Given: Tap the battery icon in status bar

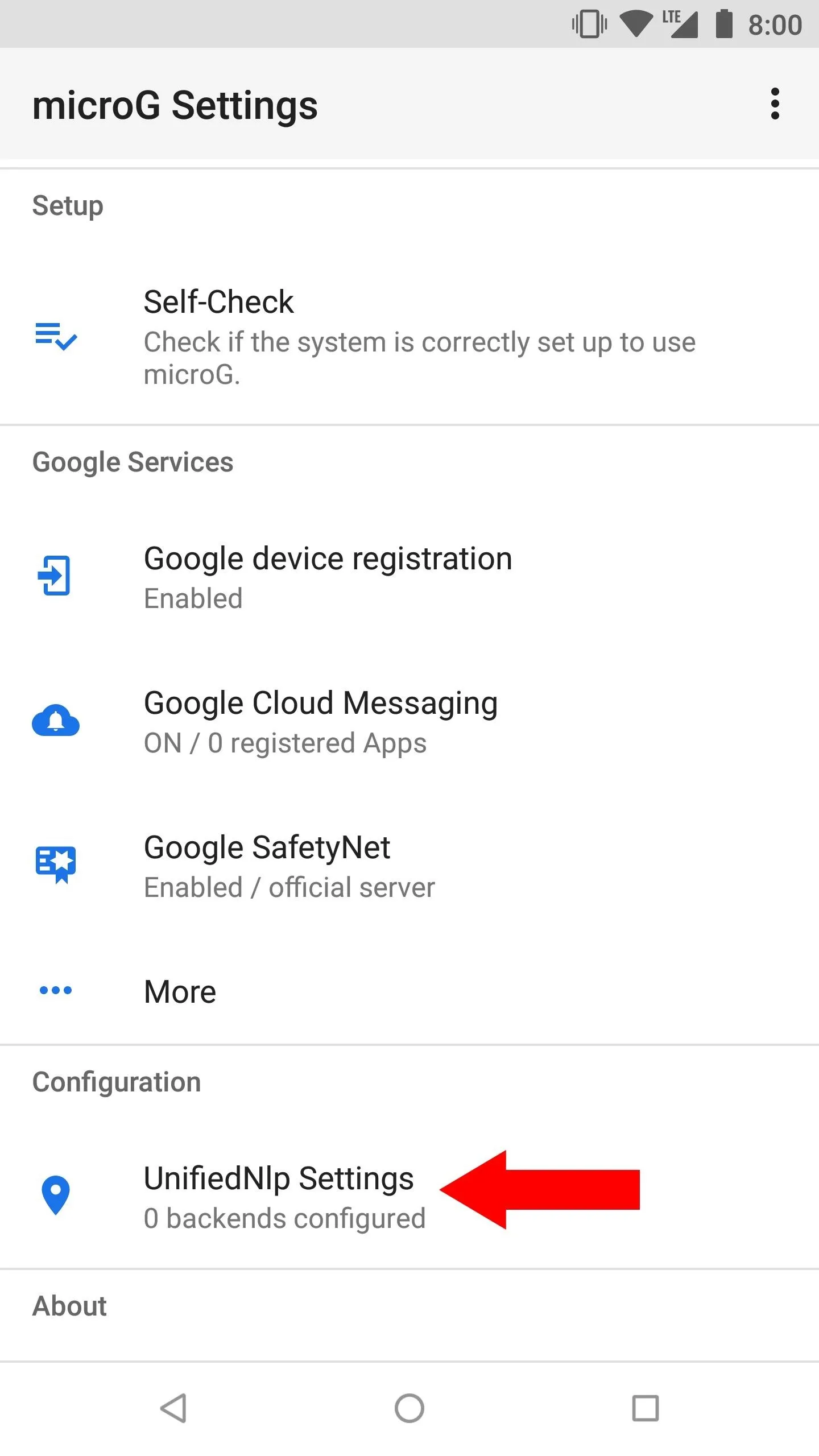Looking at the screenshot, I should tap(723, 24).
